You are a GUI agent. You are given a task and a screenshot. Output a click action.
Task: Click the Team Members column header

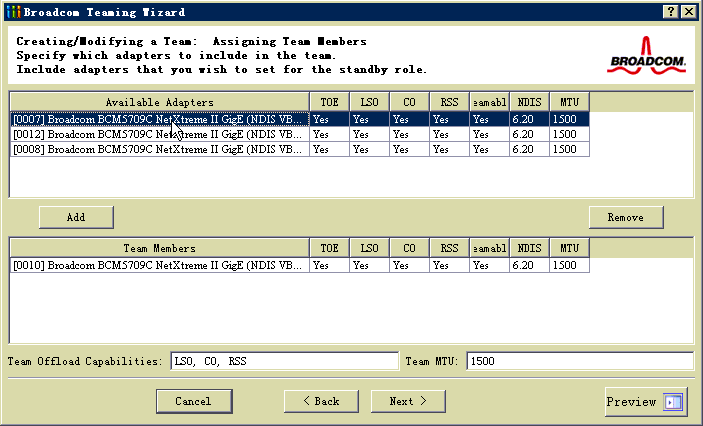pos(160,248)
